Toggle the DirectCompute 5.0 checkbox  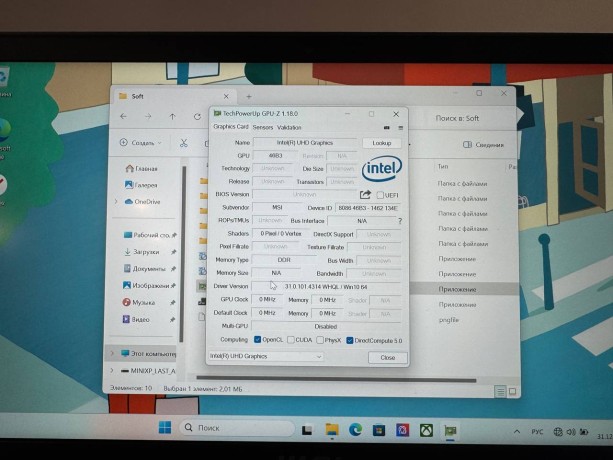point(350,341)
